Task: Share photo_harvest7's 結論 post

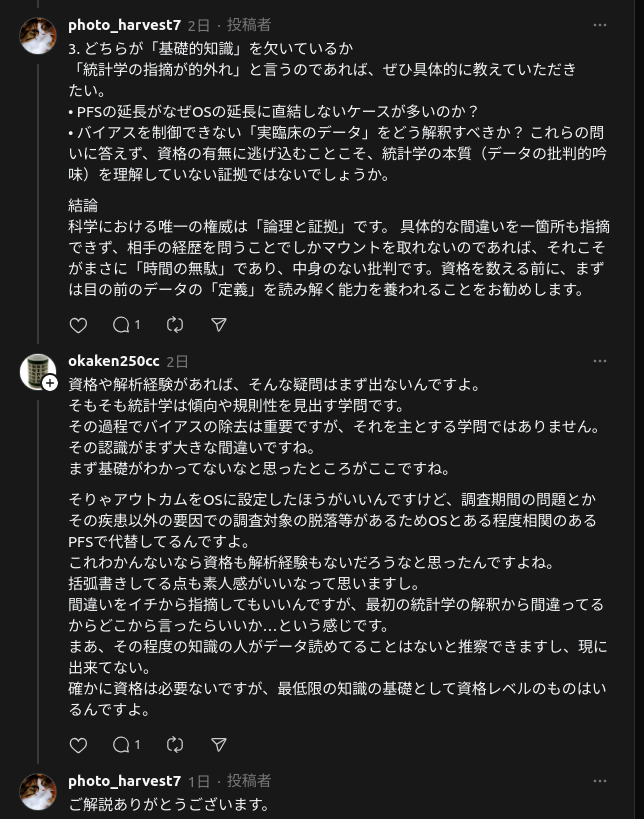Action: point(219,325)
